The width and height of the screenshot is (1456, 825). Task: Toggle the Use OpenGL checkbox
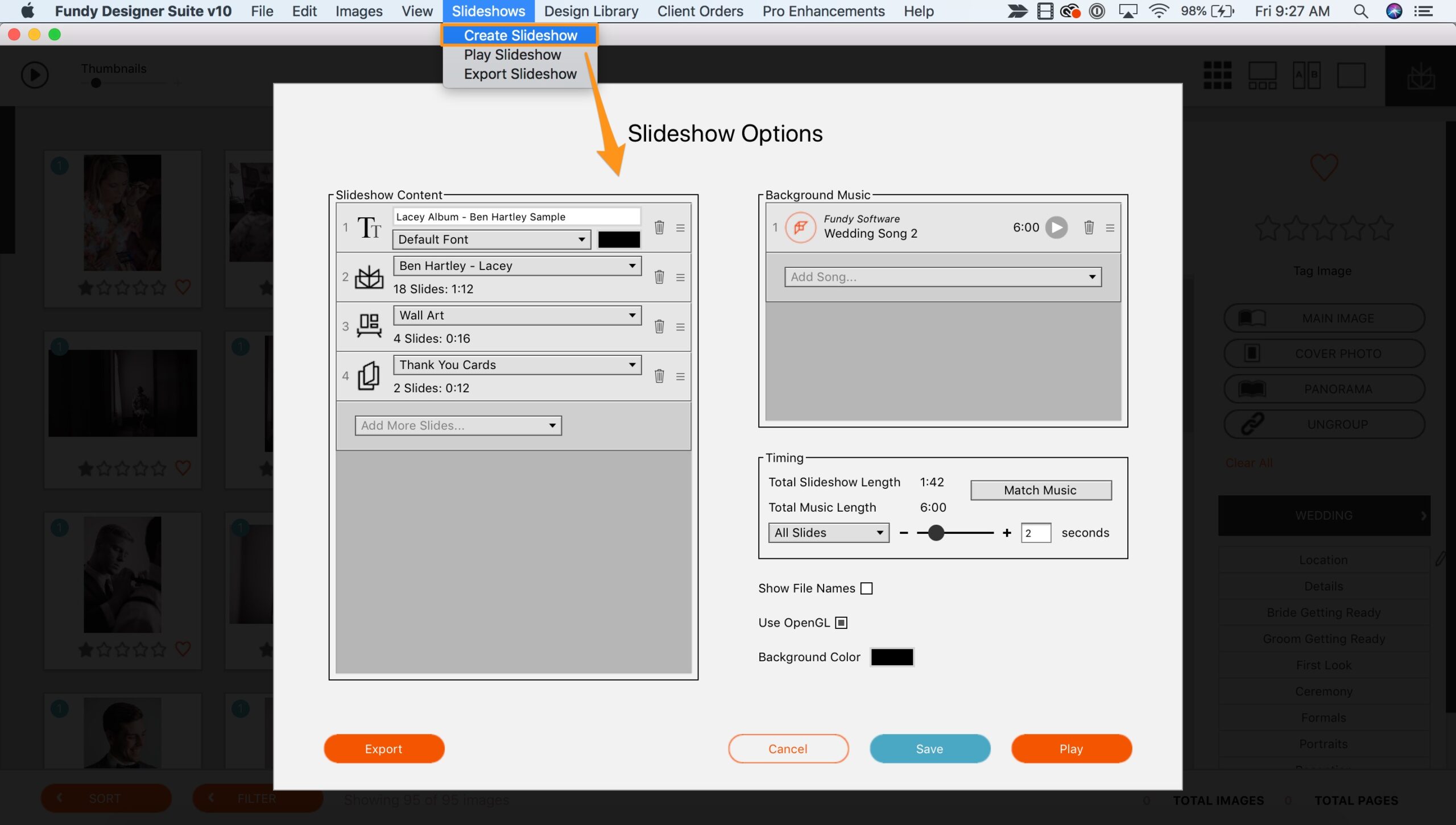tap(841, 623)
